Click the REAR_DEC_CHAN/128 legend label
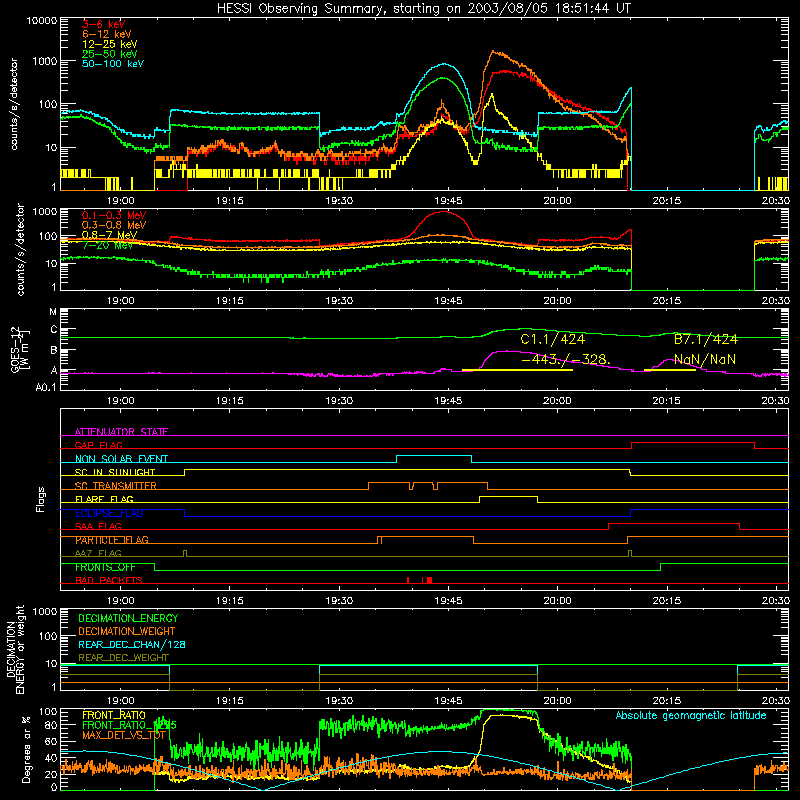This screenshot has height=800, width=800. [132, 644]
